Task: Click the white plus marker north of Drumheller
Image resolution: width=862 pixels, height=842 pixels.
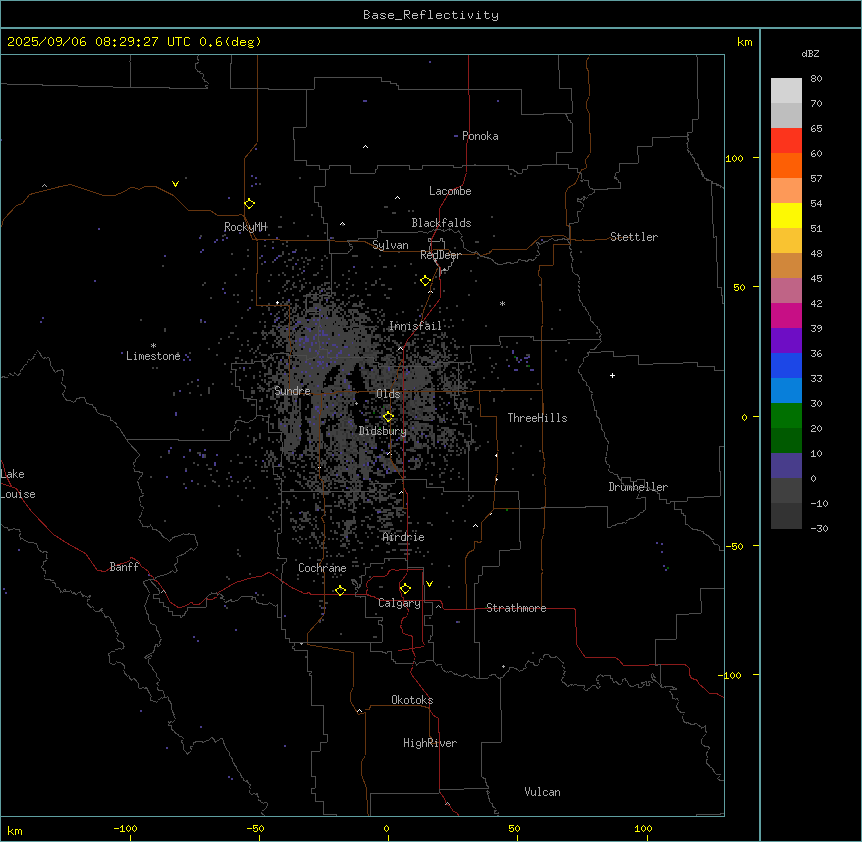Action: pos(612,375)
